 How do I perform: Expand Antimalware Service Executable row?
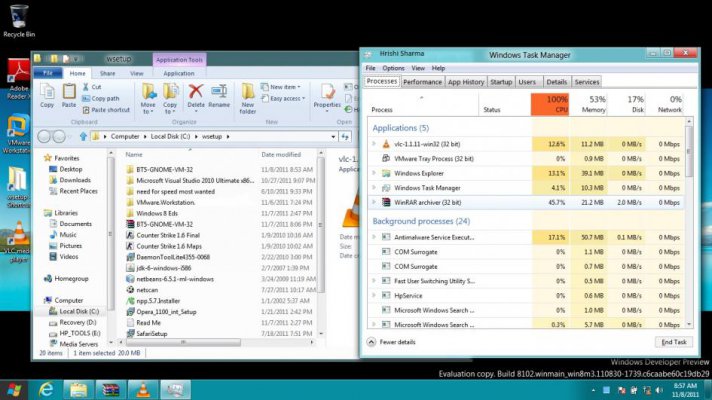(374, 237)
